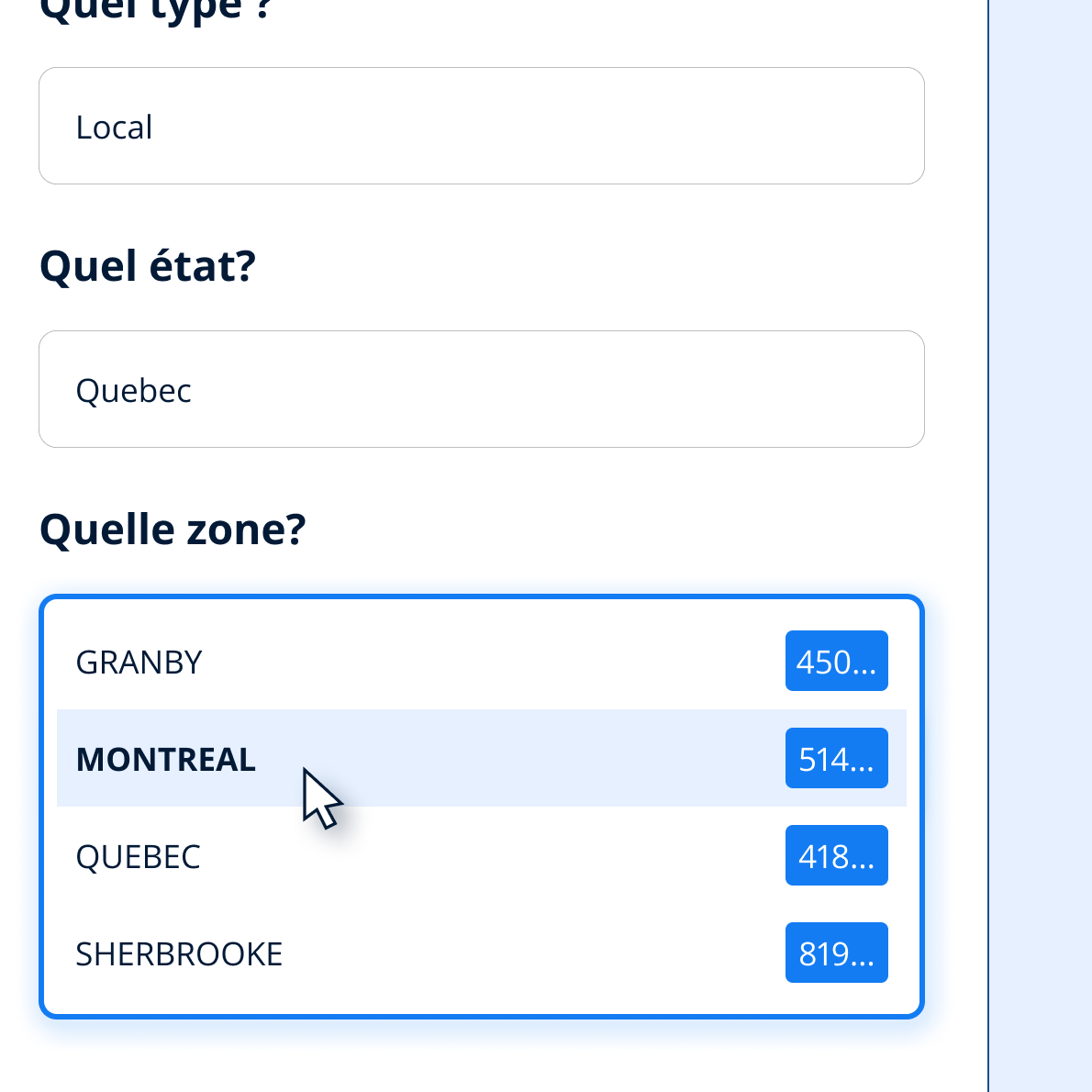Click the 'Quel état?' heading label
The width and height of the screenshot is (1092, 1092).
148,266
